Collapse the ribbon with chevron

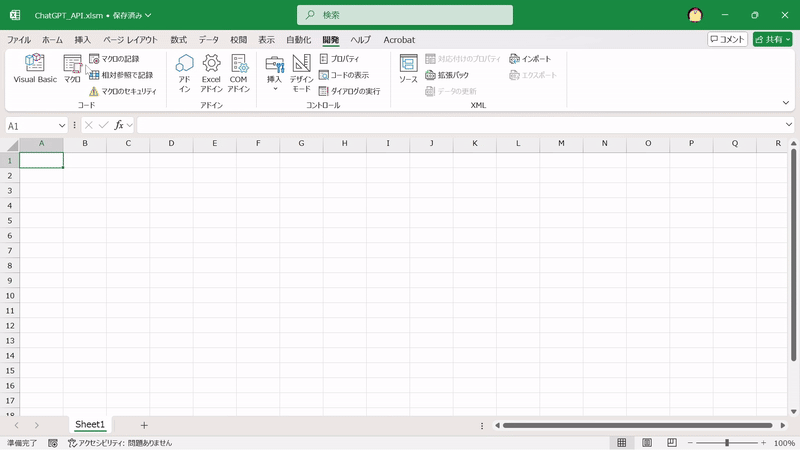(x=785, y=102)
